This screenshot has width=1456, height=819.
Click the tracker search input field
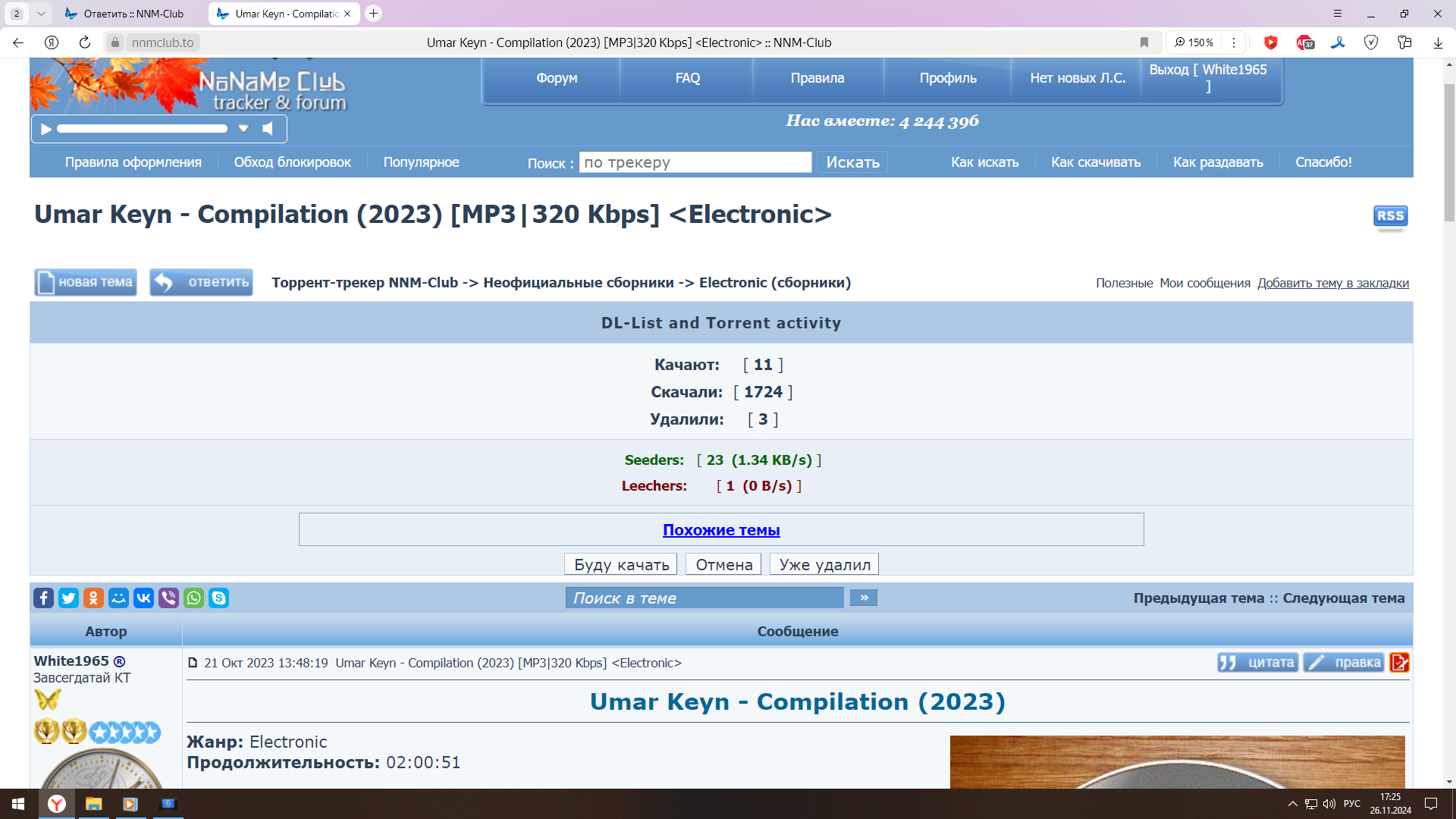[x=695, y=162]
